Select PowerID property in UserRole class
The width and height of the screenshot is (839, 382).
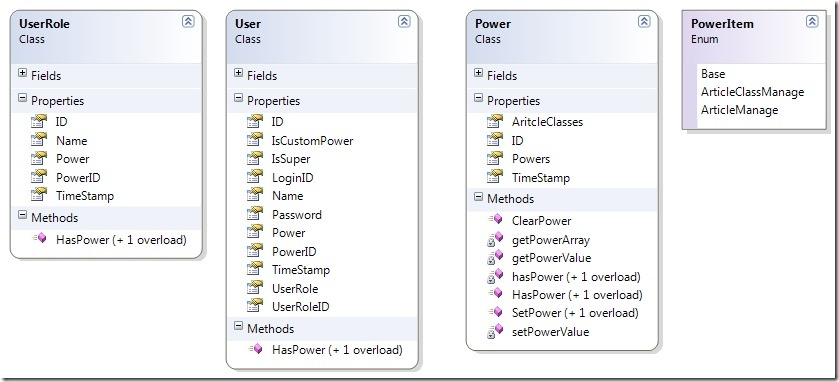coord(78,177)
